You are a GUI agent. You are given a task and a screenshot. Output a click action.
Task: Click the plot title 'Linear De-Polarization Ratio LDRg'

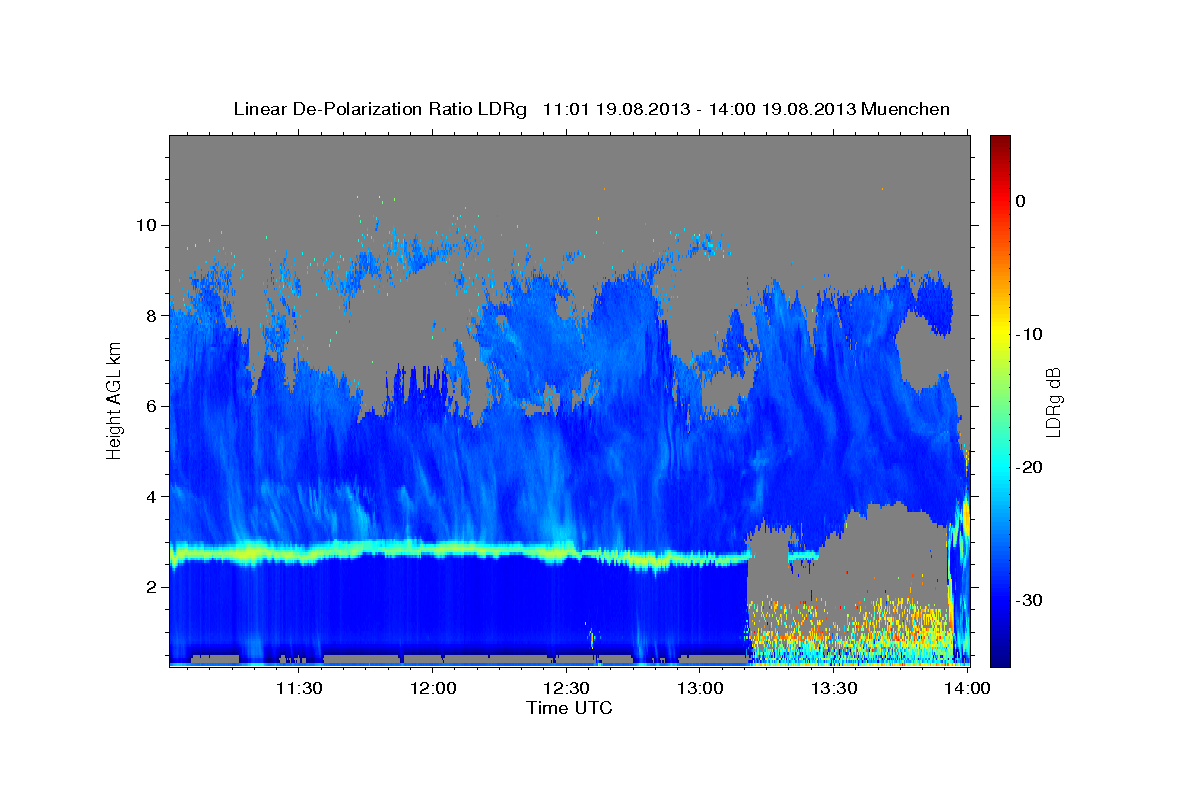380,109
